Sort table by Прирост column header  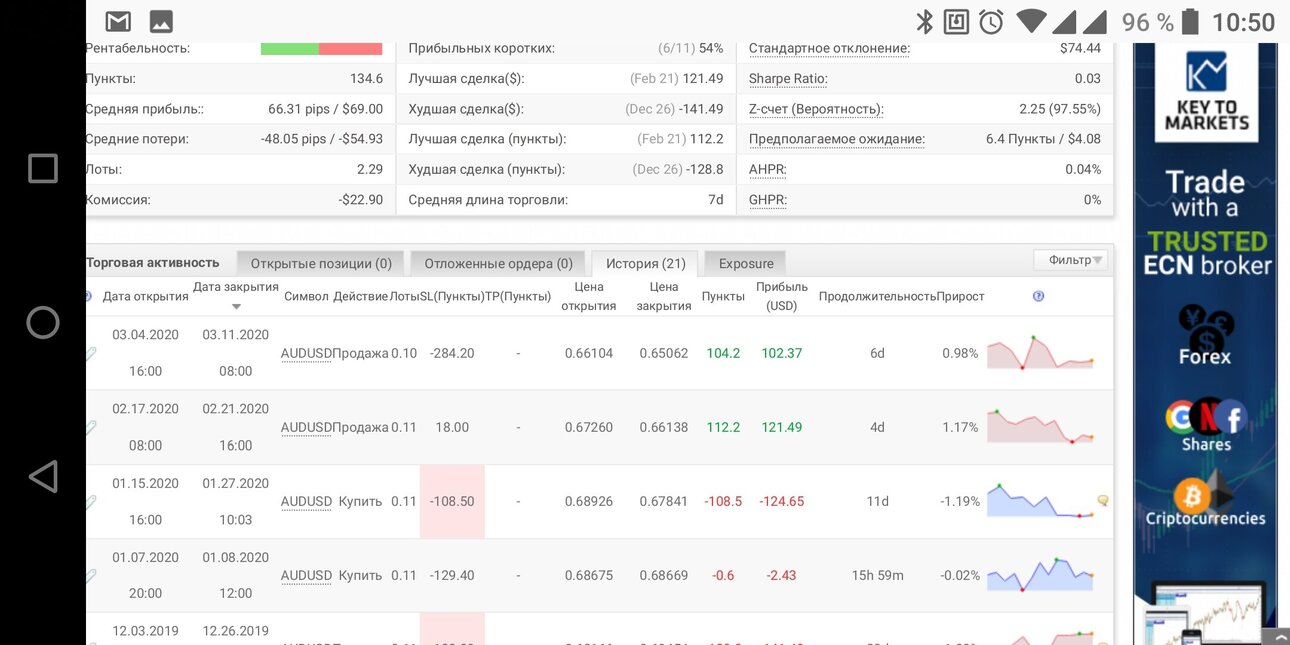click(960, 296)
